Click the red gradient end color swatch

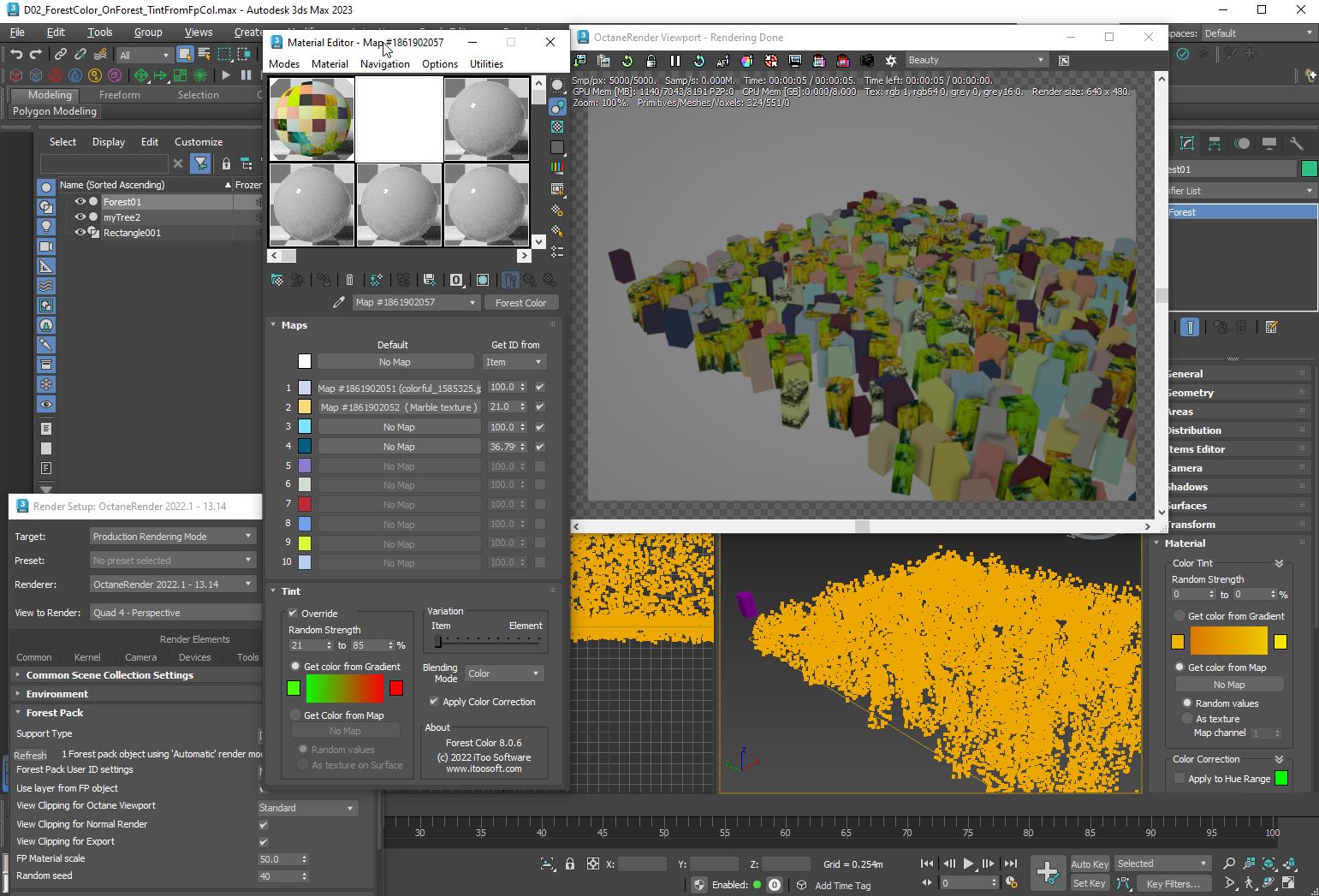[x=396, y=688]
